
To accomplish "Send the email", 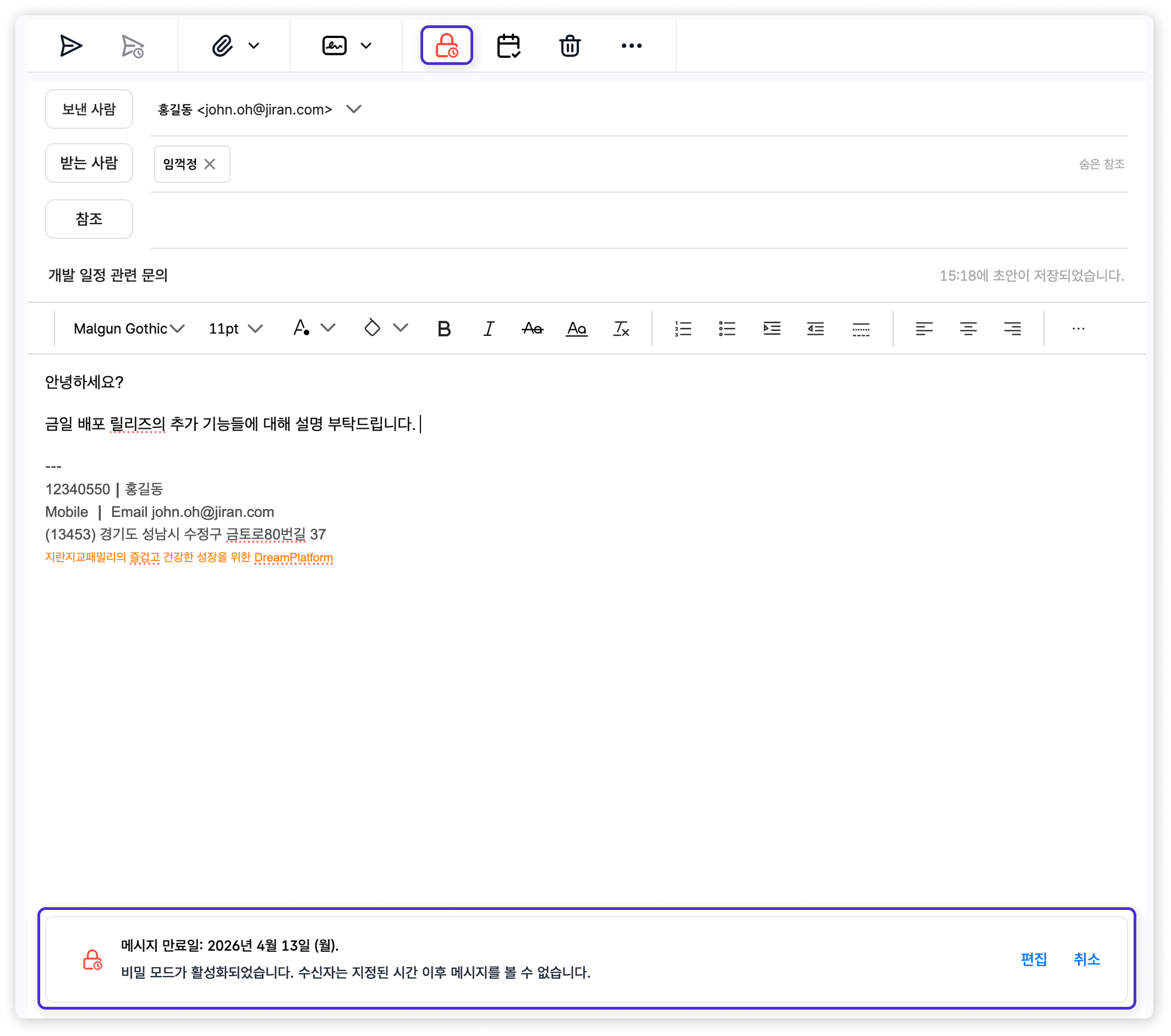I will click(x=70, y=46).
